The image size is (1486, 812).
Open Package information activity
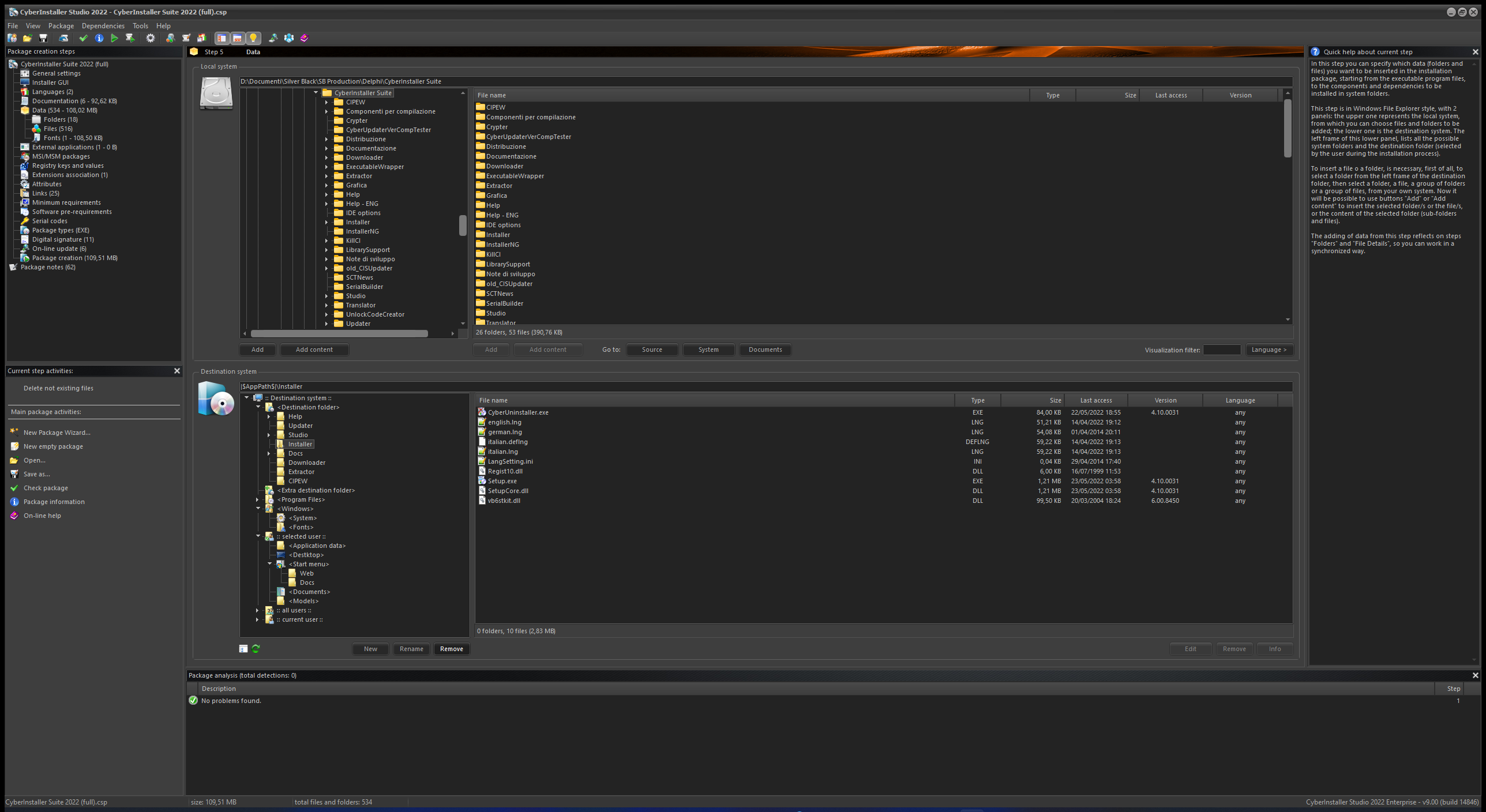click(54, 502)
